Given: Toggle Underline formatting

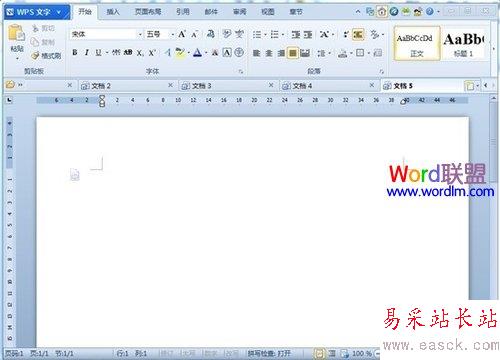Looking at the screenshot, I should pyautogui.click(x=98, y=53).
